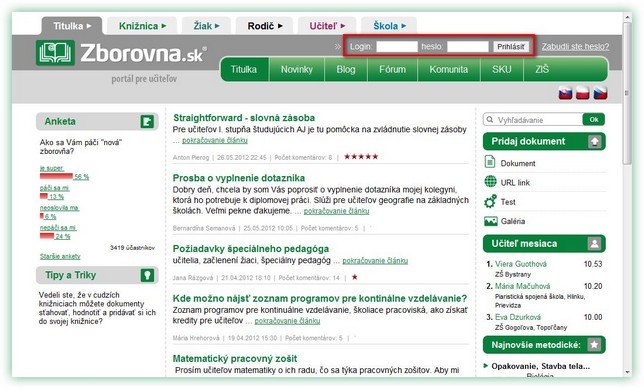Select Novinky in the green menu
The image size is (644, 389).
tap(297, 69)
